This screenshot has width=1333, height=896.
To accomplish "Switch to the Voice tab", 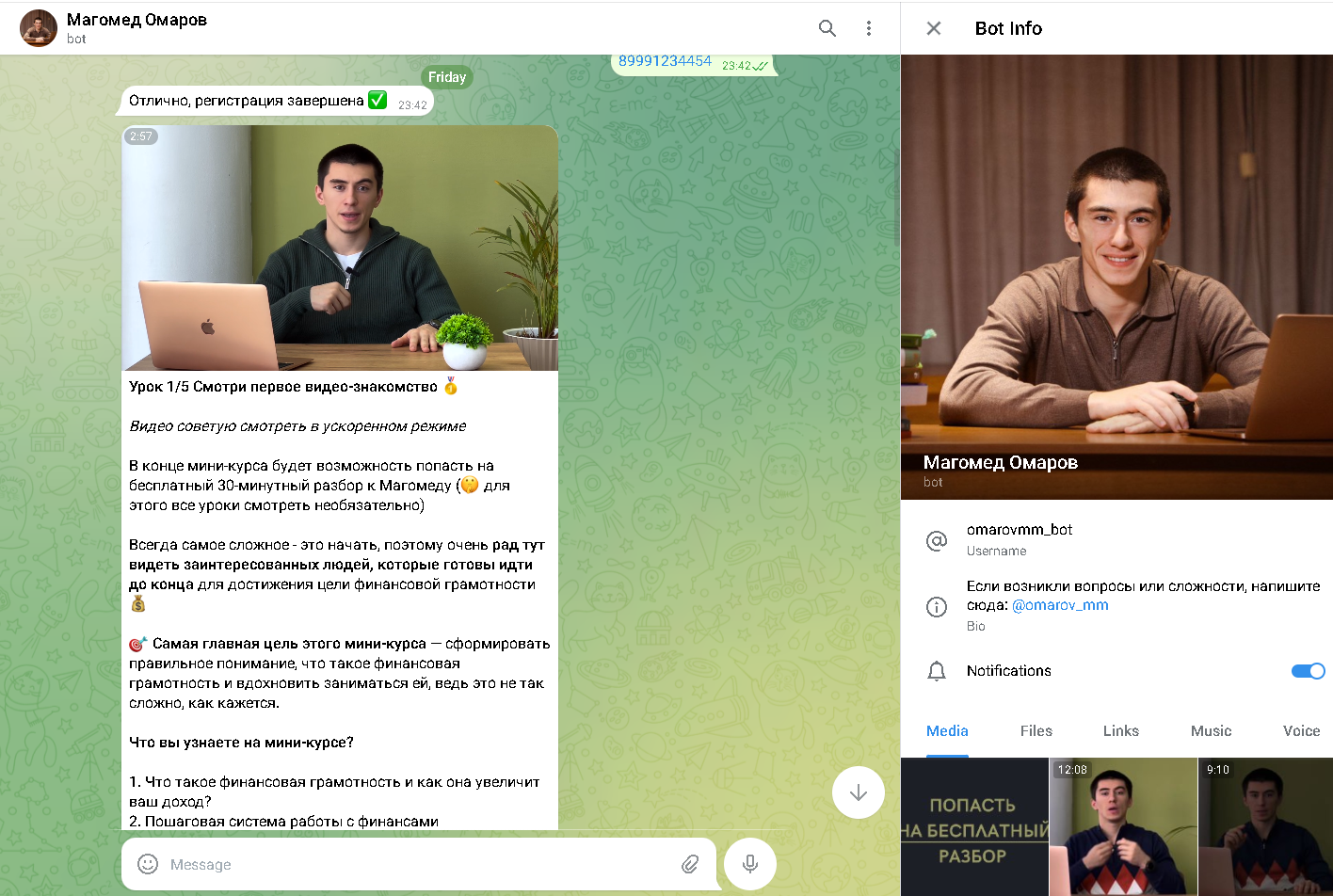I will (1302, 730).
